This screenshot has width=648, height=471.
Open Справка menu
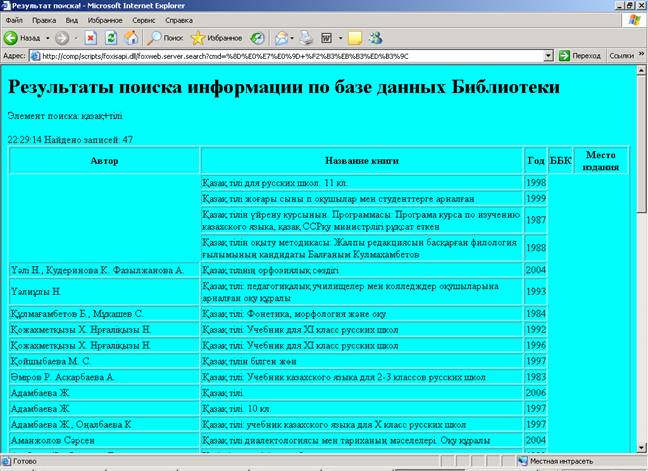(179, 20)
